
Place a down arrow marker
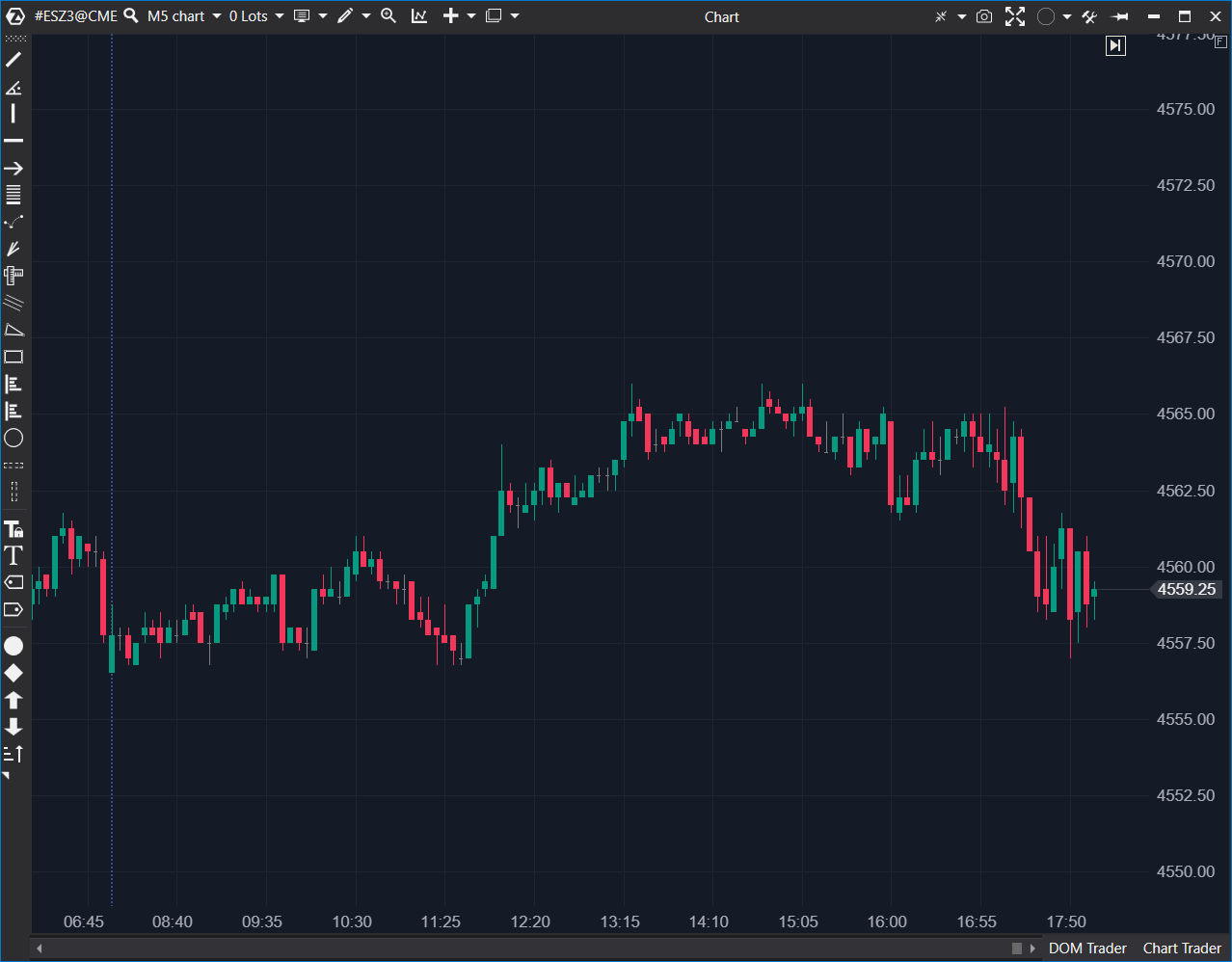13,726
